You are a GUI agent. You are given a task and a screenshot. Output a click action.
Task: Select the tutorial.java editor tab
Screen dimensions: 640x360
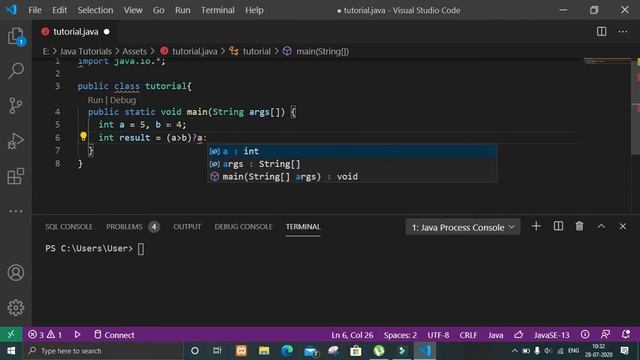click(x=76, y=32)
